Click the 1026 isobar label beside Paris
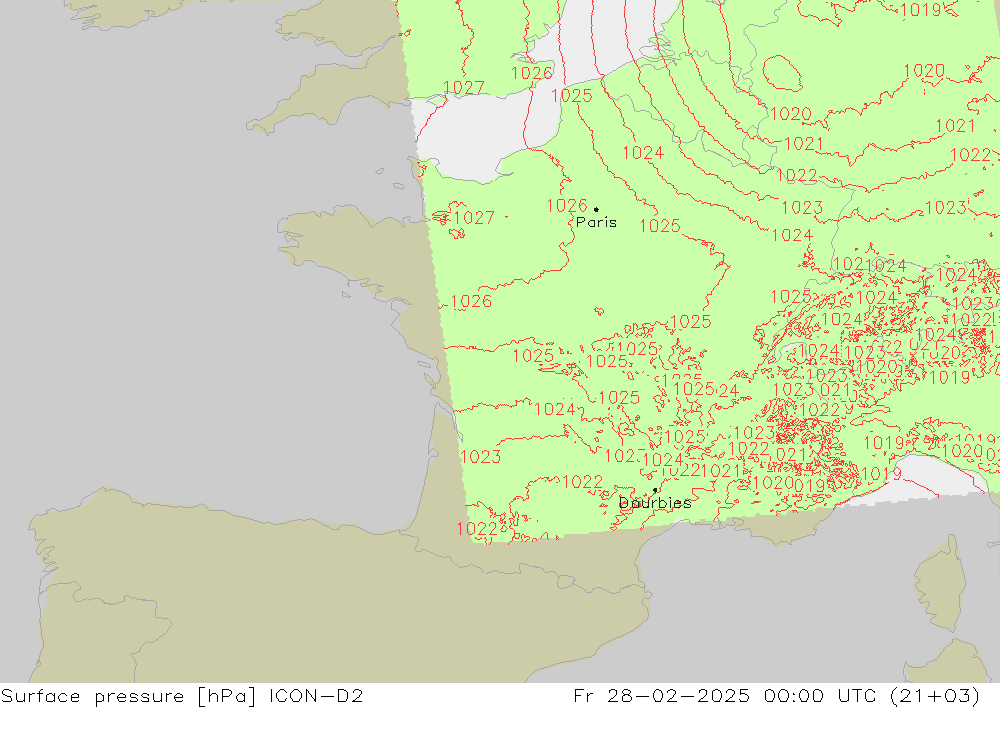1000x733 pixels. (x=566, y=206)
